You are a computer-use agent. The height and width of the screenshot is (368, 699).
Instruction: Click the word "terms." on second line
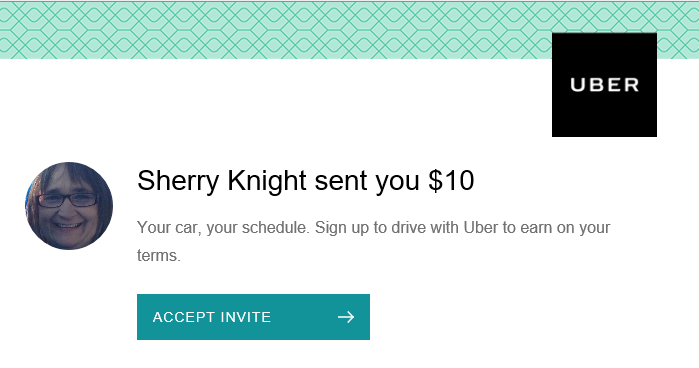point(159,256)
